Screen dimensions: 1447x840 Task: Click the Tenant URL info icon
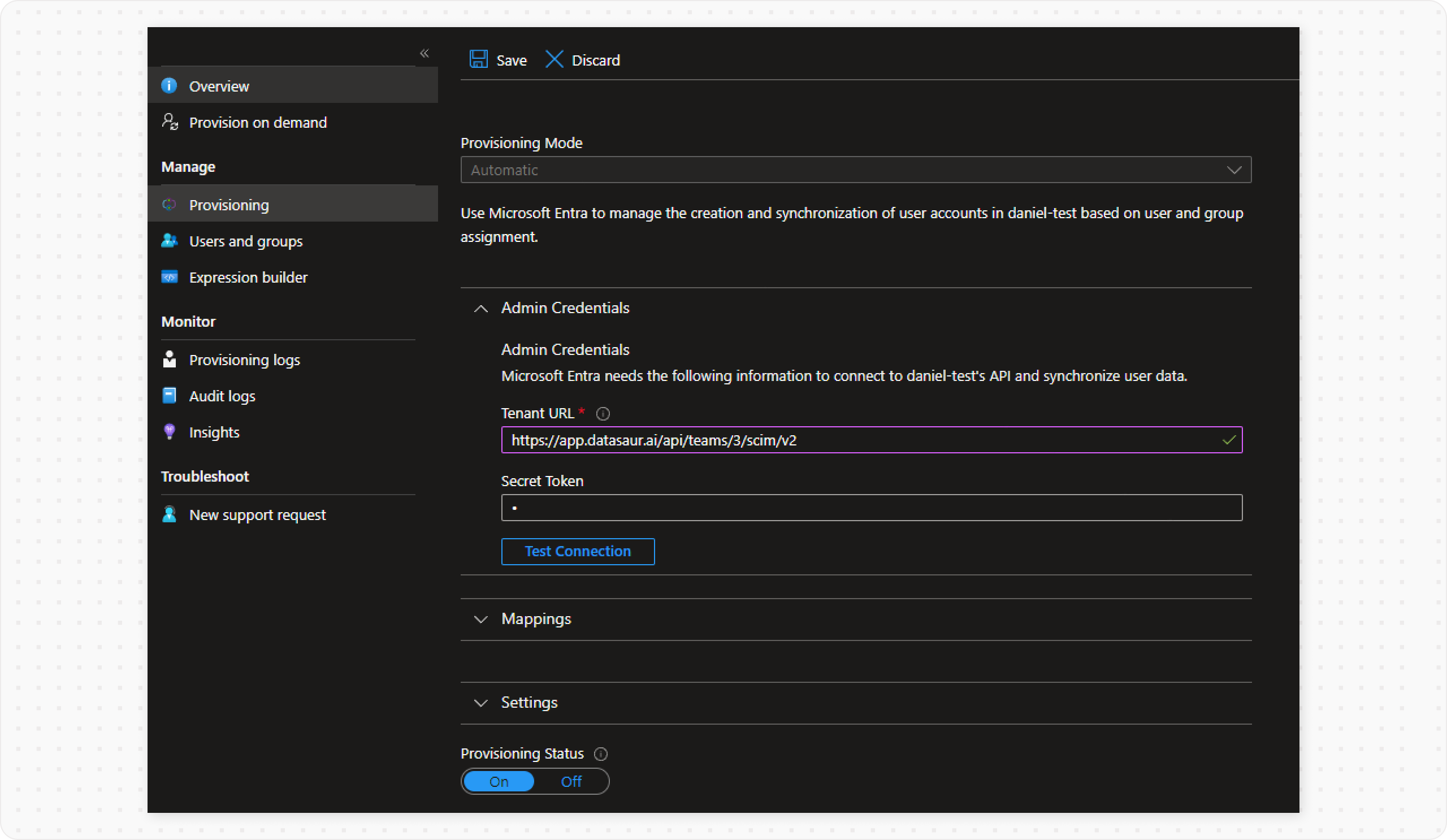603,413
